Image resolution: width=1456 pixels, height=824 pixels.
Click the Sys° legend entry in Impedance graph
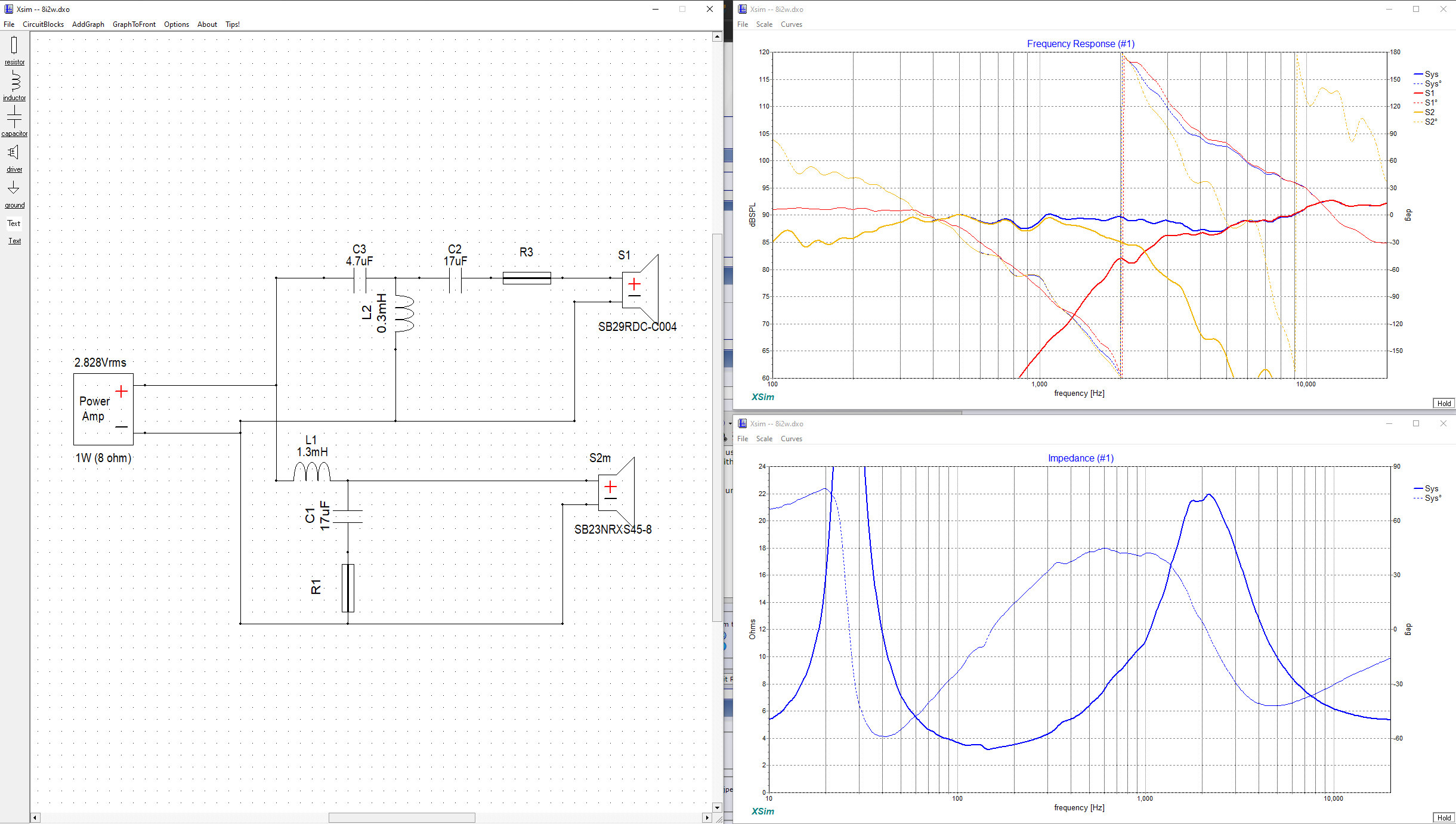[1427, 498]
